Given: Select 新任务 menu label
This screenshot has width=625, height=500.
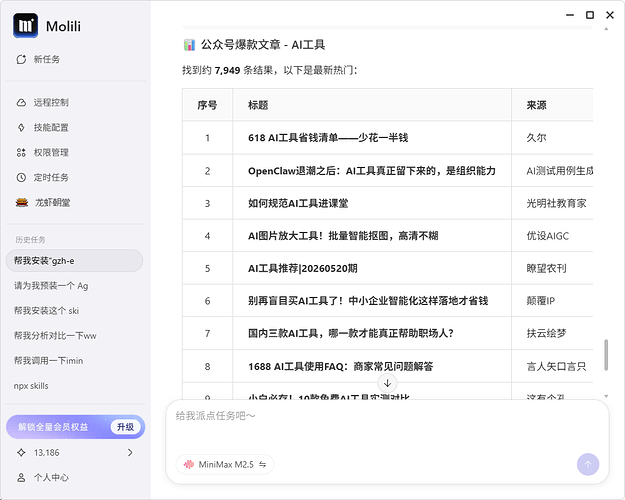Looking at the screenshot, I should point(47,59).
